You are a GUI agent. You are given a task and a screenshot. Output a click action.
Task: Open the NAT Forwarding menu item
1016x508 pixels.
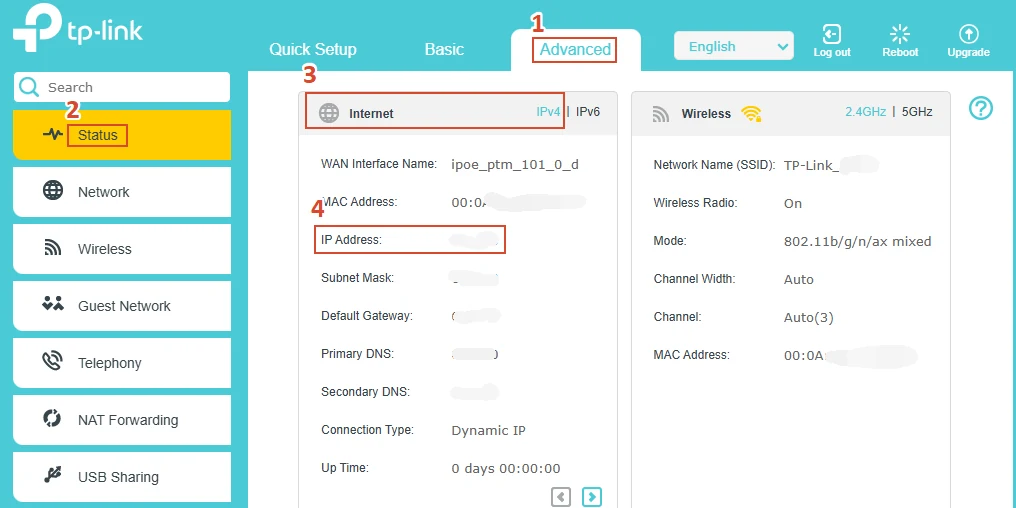coord(122,420)
